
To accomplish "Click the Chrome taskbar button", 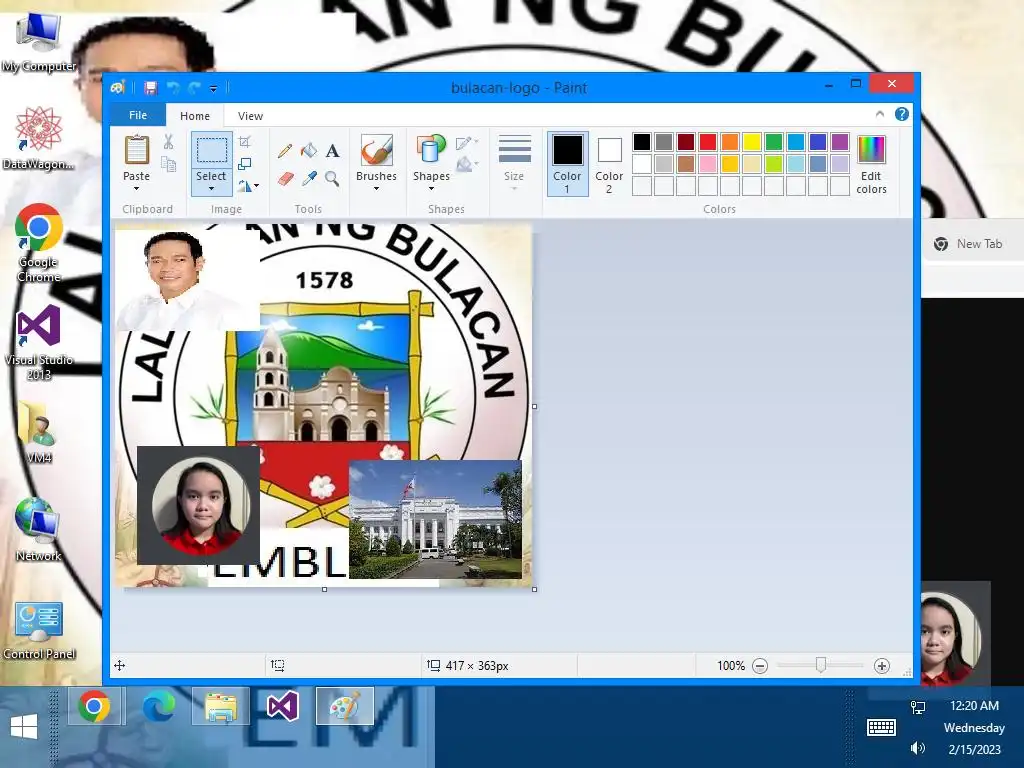I will click(x=95, y=706).
